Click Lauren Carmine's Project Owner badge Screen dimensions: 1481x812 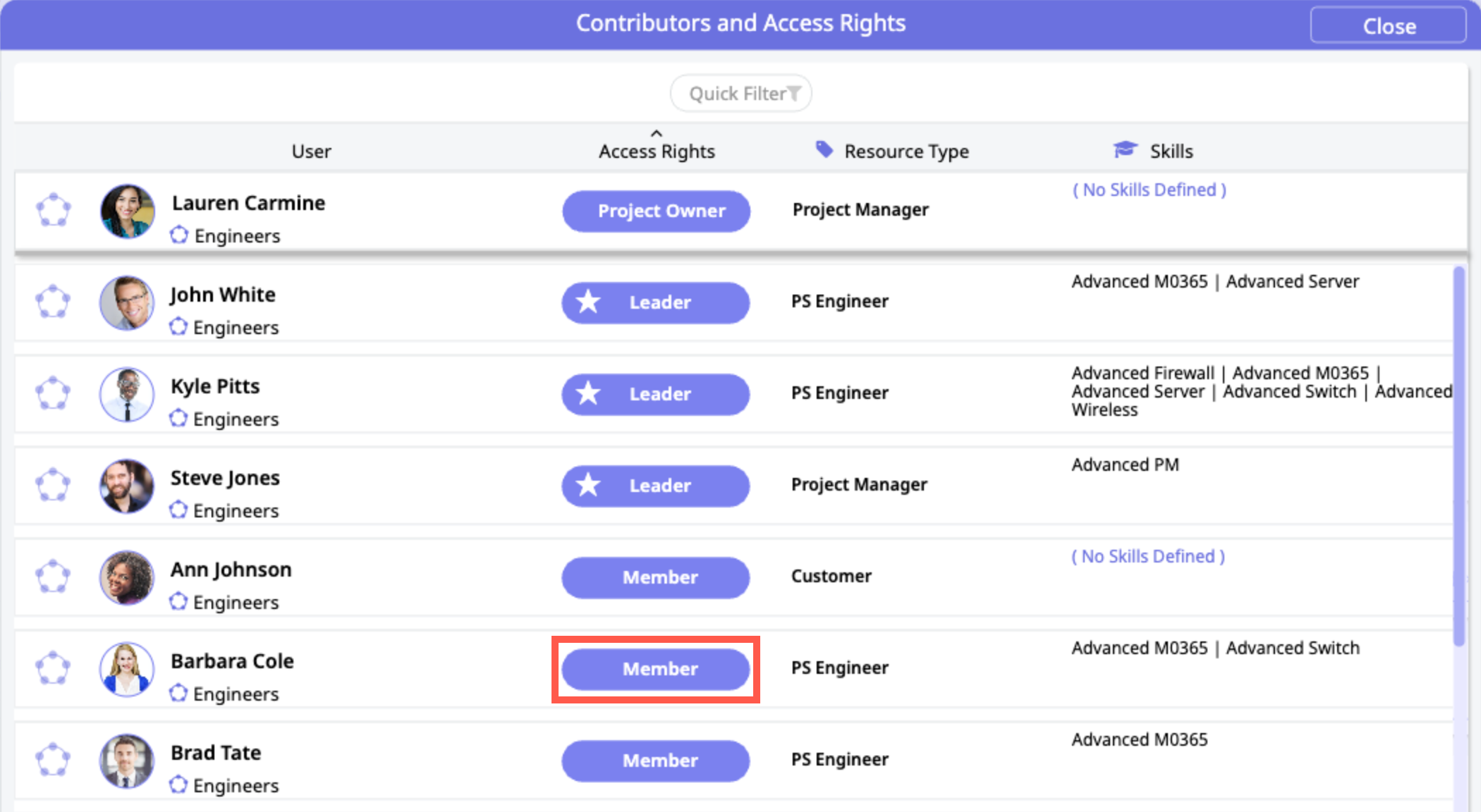(656, 211)
